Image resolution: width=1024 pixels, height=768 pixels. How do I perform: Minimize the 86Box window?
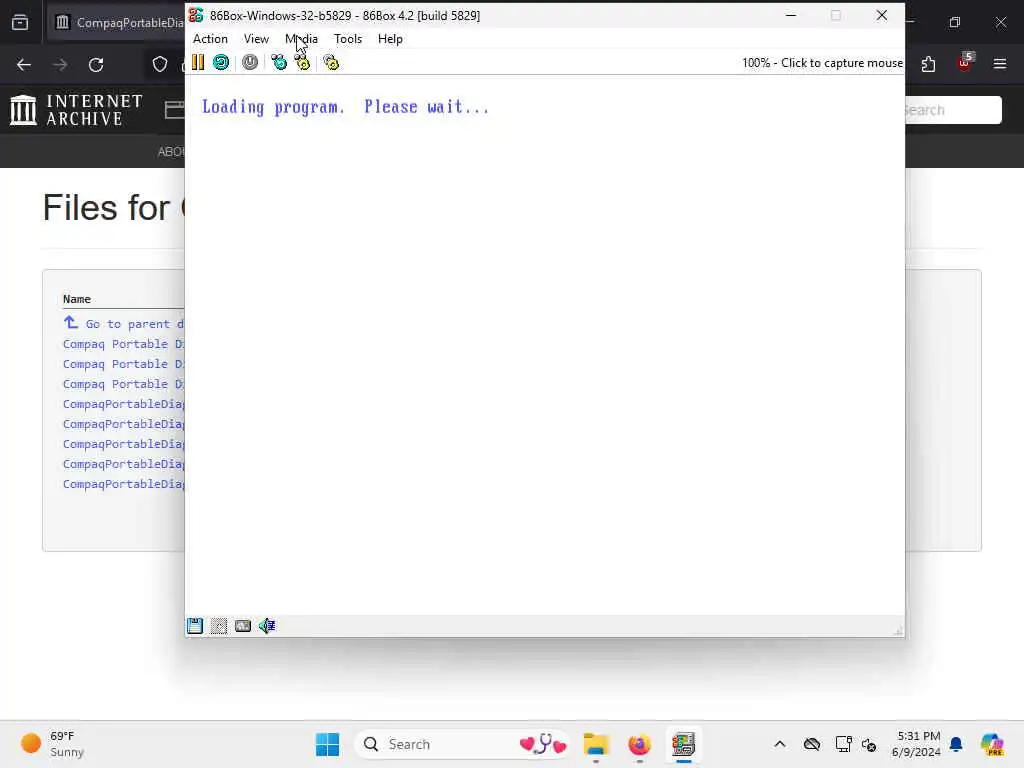(x=791, y=15)
